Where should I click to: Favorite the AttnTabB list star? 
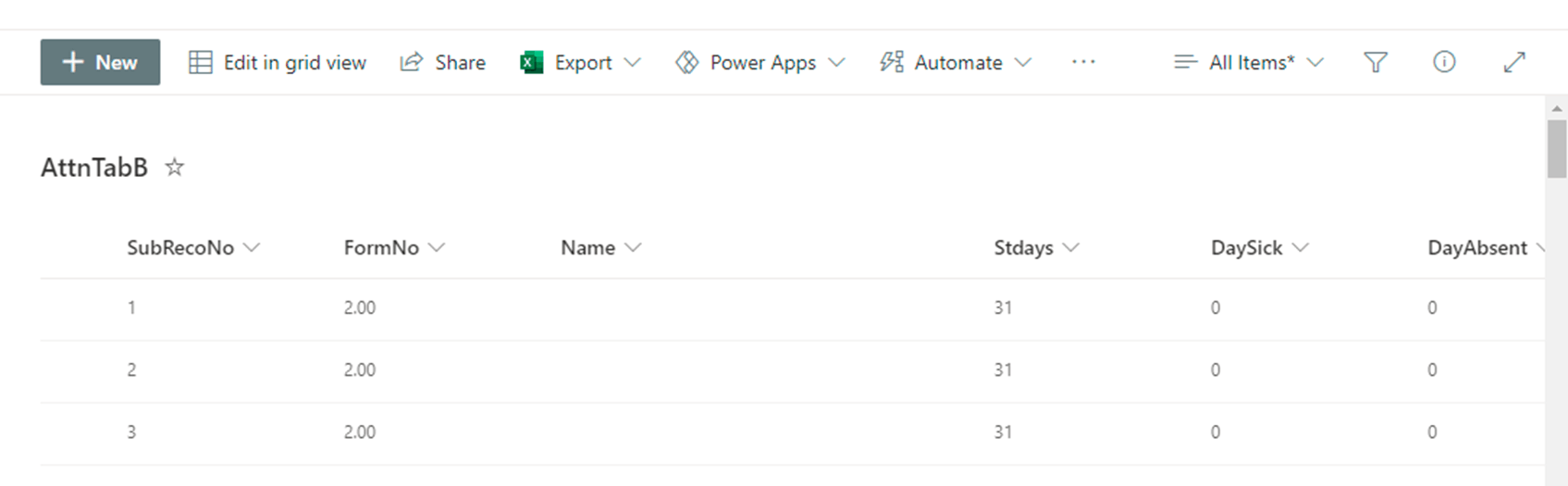[x=174, y=168]
